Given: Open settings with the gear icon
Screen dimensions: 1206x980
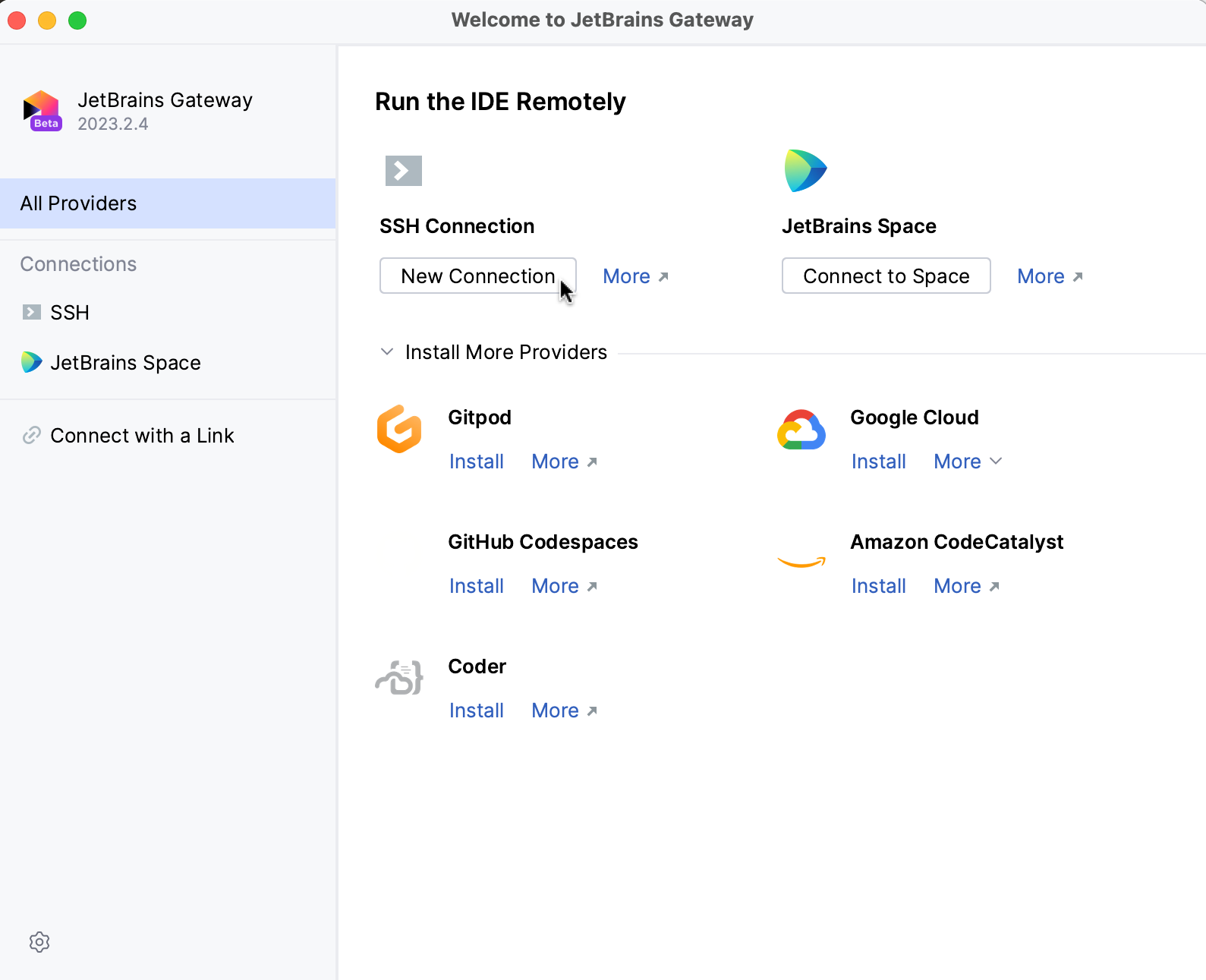Looking at the screenshot, I should (x=39, y=942).
